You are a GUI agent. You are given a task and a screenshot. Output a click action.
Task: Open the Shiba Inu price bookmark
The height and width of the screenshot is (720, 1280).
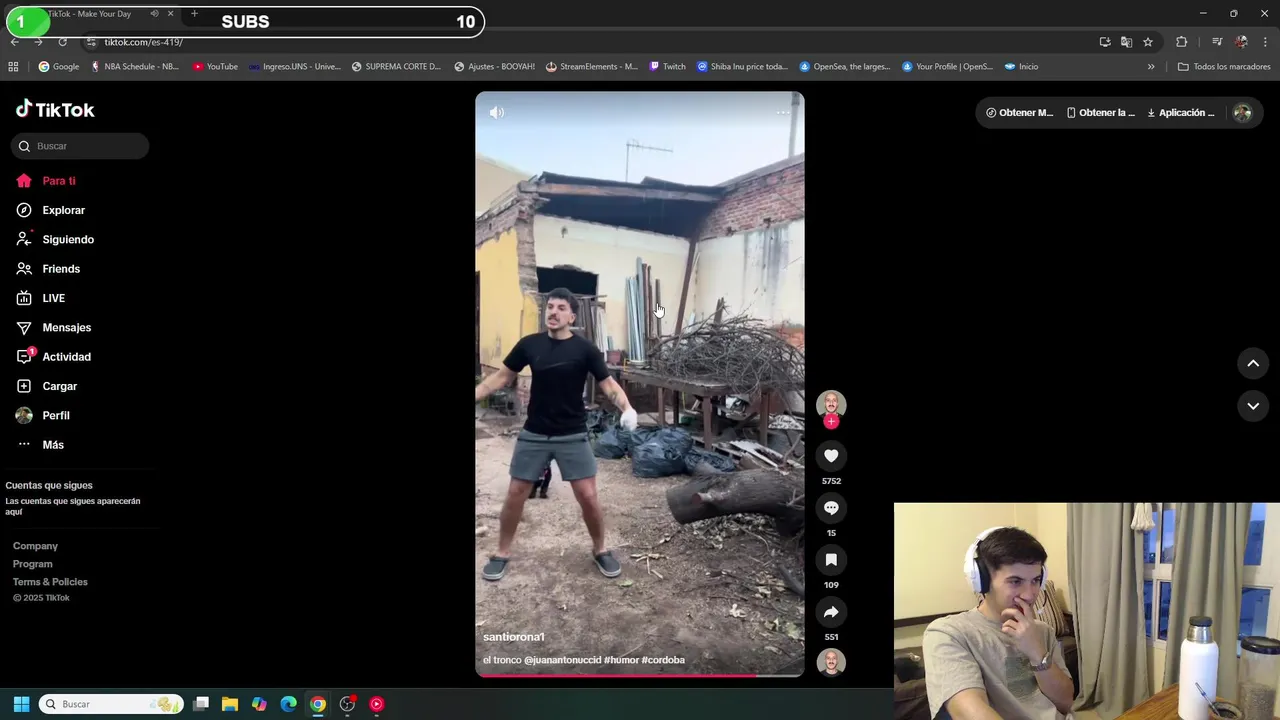[743, 67]
